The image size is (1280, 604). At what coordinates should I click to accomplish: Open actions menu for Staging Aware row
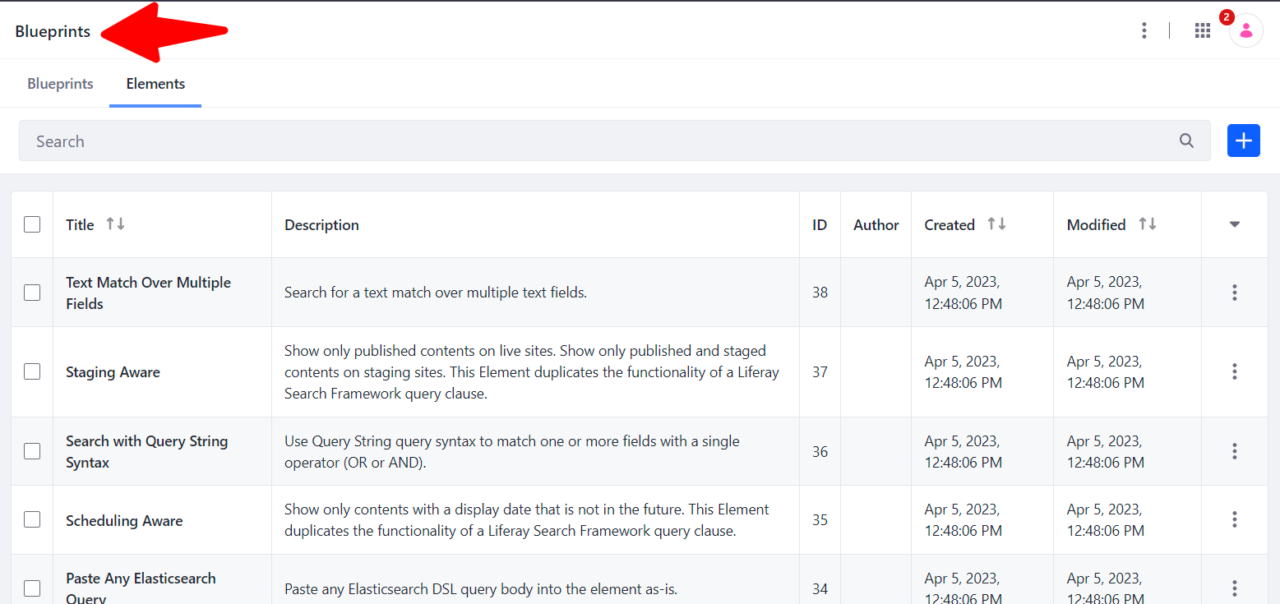click(1234, 371)
